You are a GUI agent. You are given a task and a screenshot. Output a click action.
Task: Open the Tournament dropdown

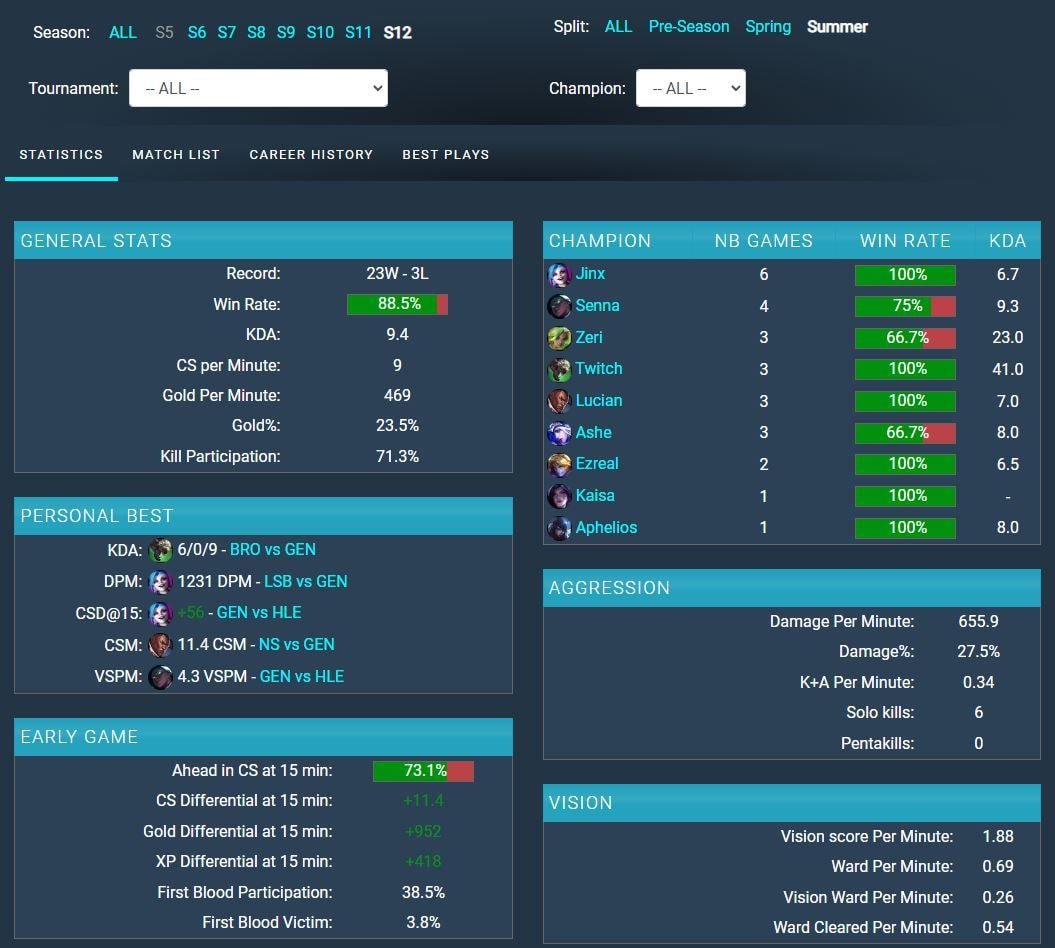[258, 88]
